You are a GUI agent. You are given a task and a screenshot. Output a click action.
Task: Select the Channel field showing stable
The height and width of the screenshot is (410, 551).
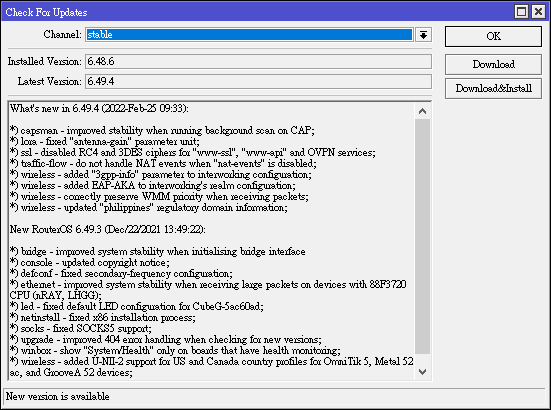[249, 35]
